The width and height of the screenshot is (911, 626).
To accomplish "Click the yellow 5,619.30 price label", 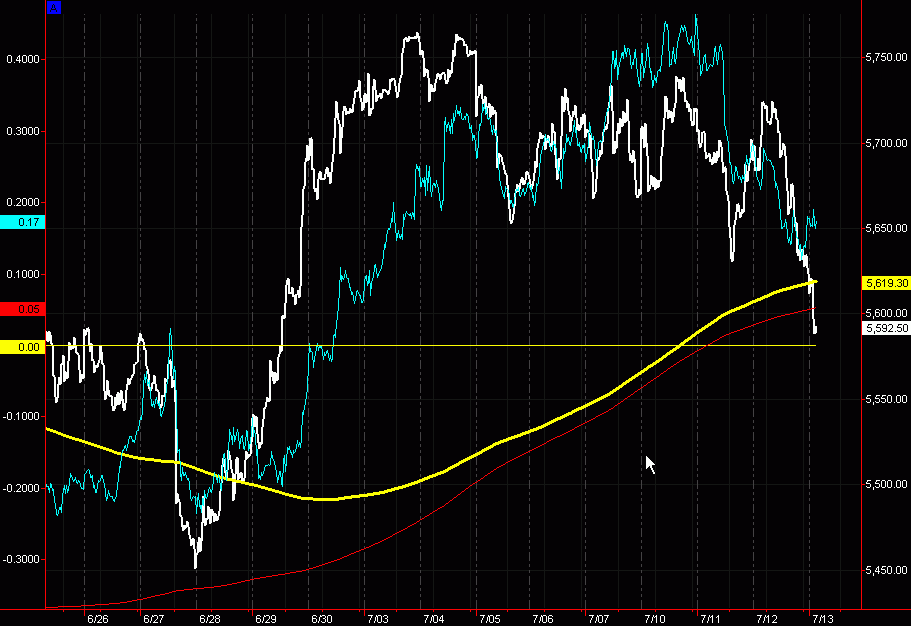I will click(x=887, y=283).
